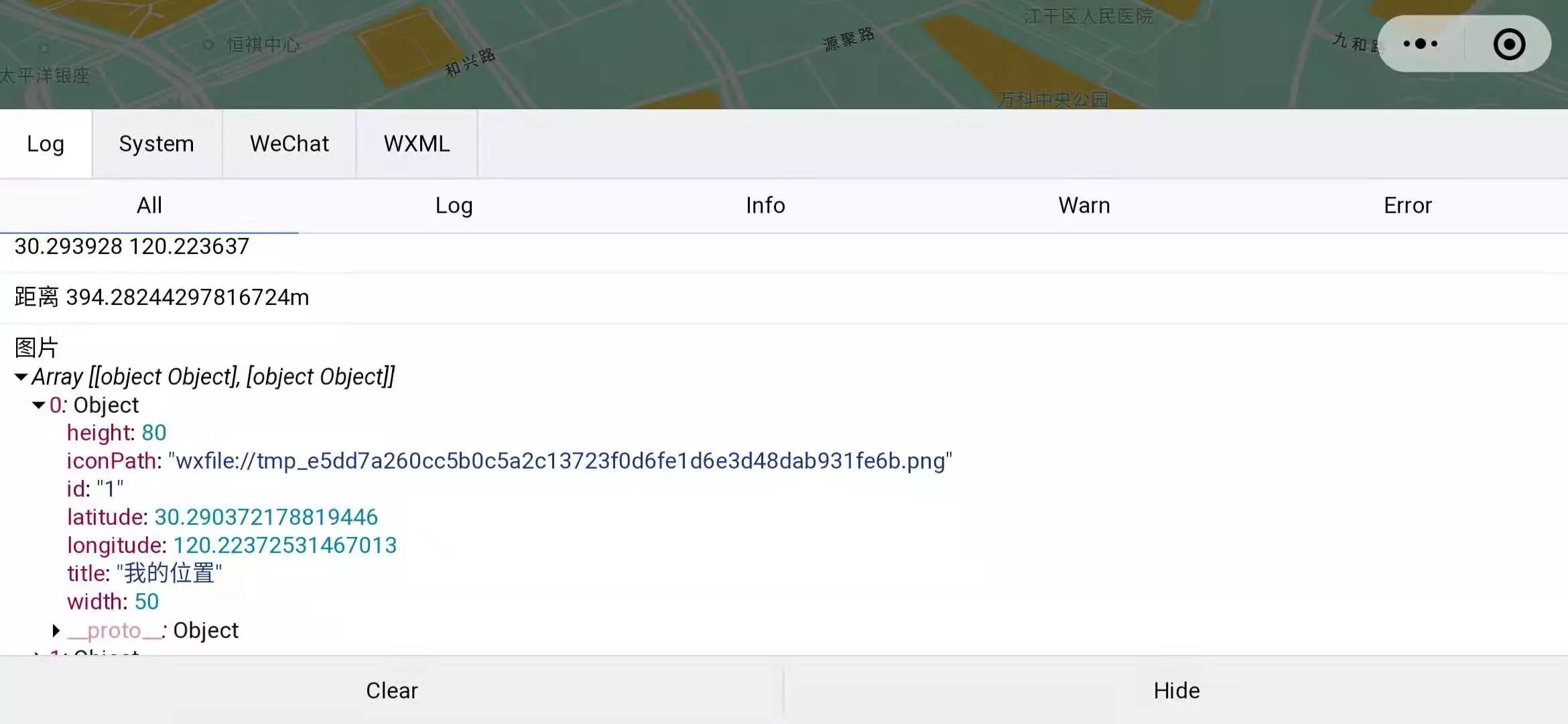Hide the debug console panel
This screenshot has height=724, width=1568.
pos(1176,690)
